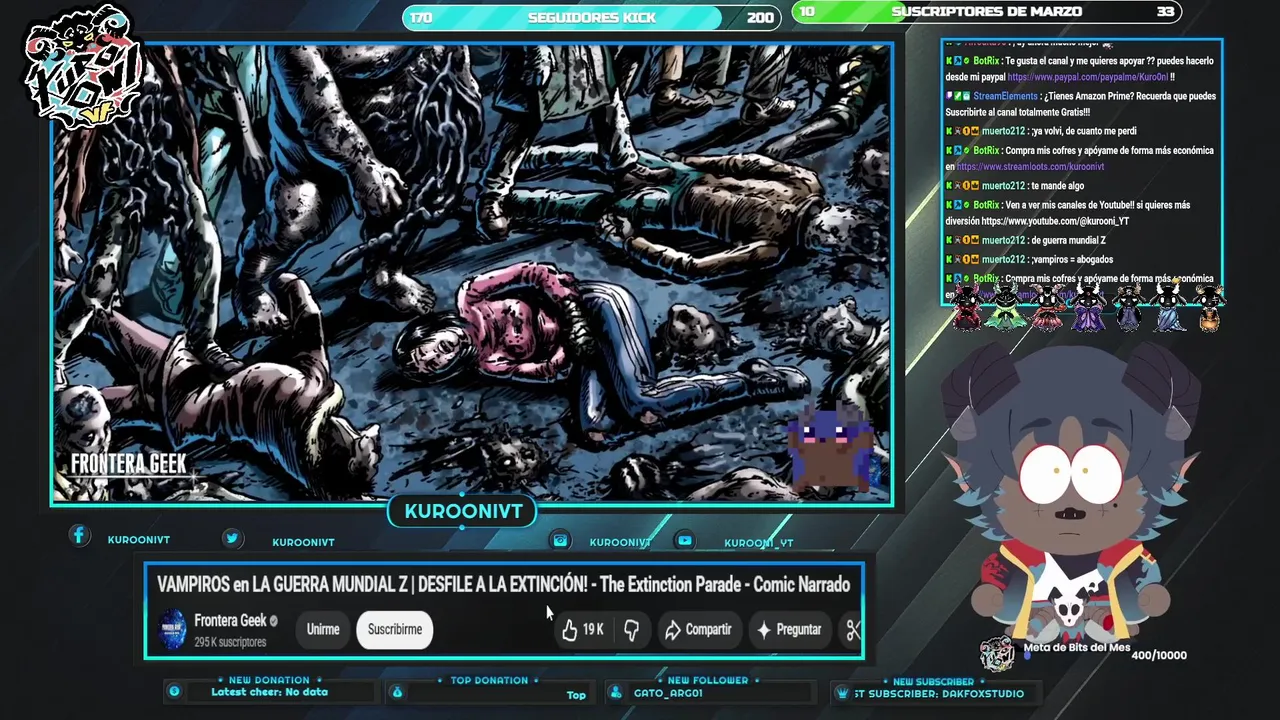Click the 'GATO_ARG01' new follower name
1280x720 pixels.
coord(668,693)
